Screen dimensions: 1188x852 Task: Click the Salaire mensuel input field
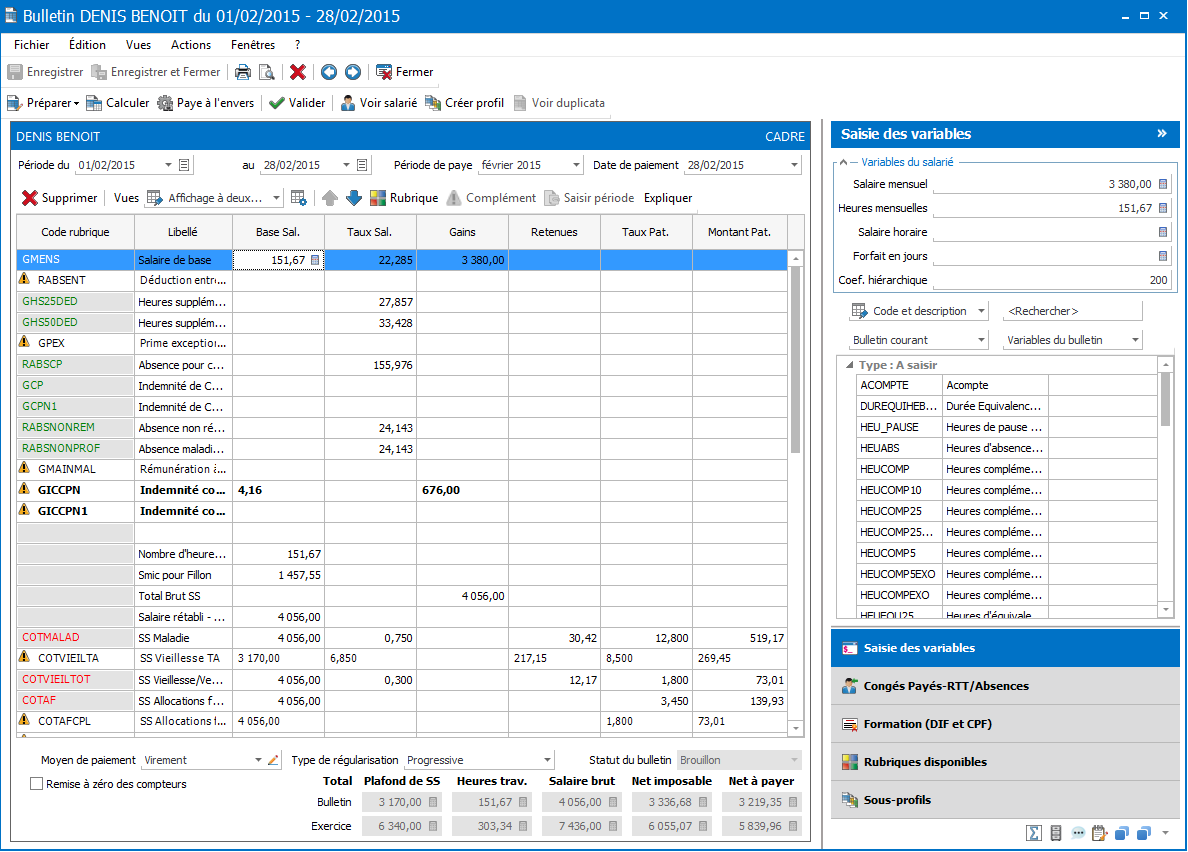[1040, 184]
